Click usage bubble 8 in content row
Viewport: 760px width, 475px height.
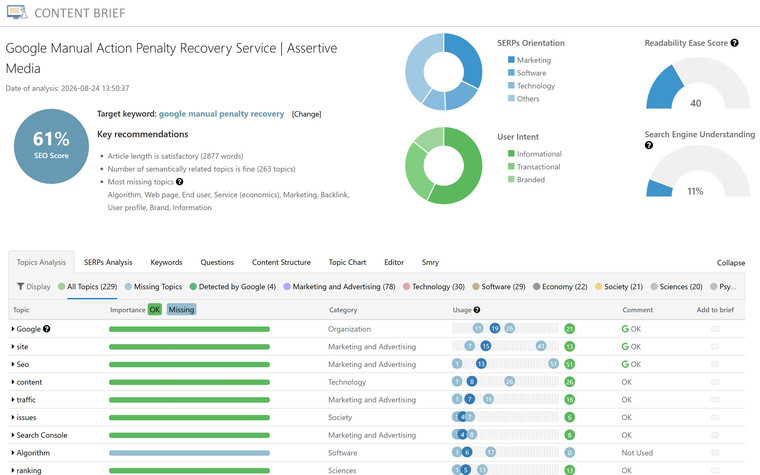[472, 381]
